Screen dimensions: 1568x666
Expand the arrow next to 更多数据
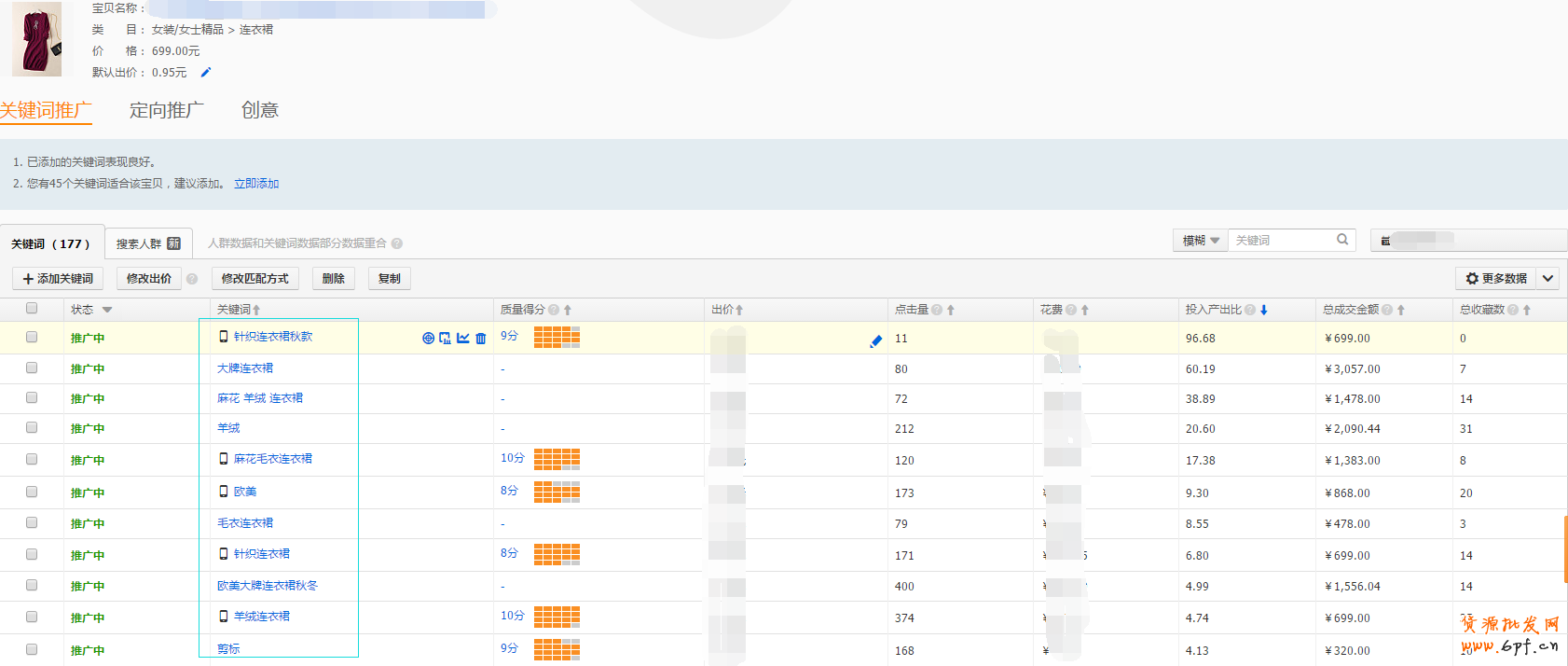coord(1547,279)
